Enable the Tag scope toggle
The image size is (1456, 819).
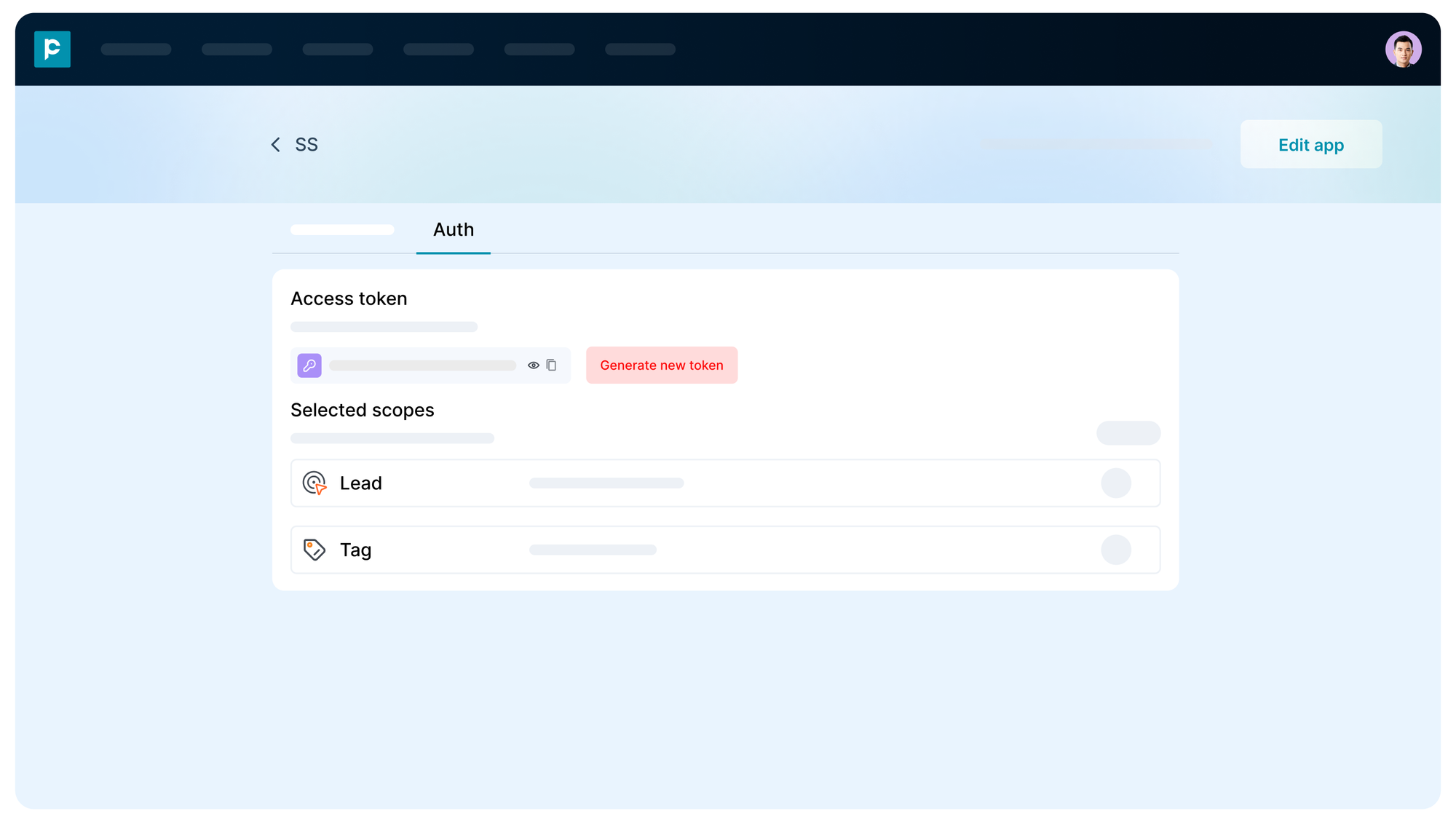click(1116, 550)
